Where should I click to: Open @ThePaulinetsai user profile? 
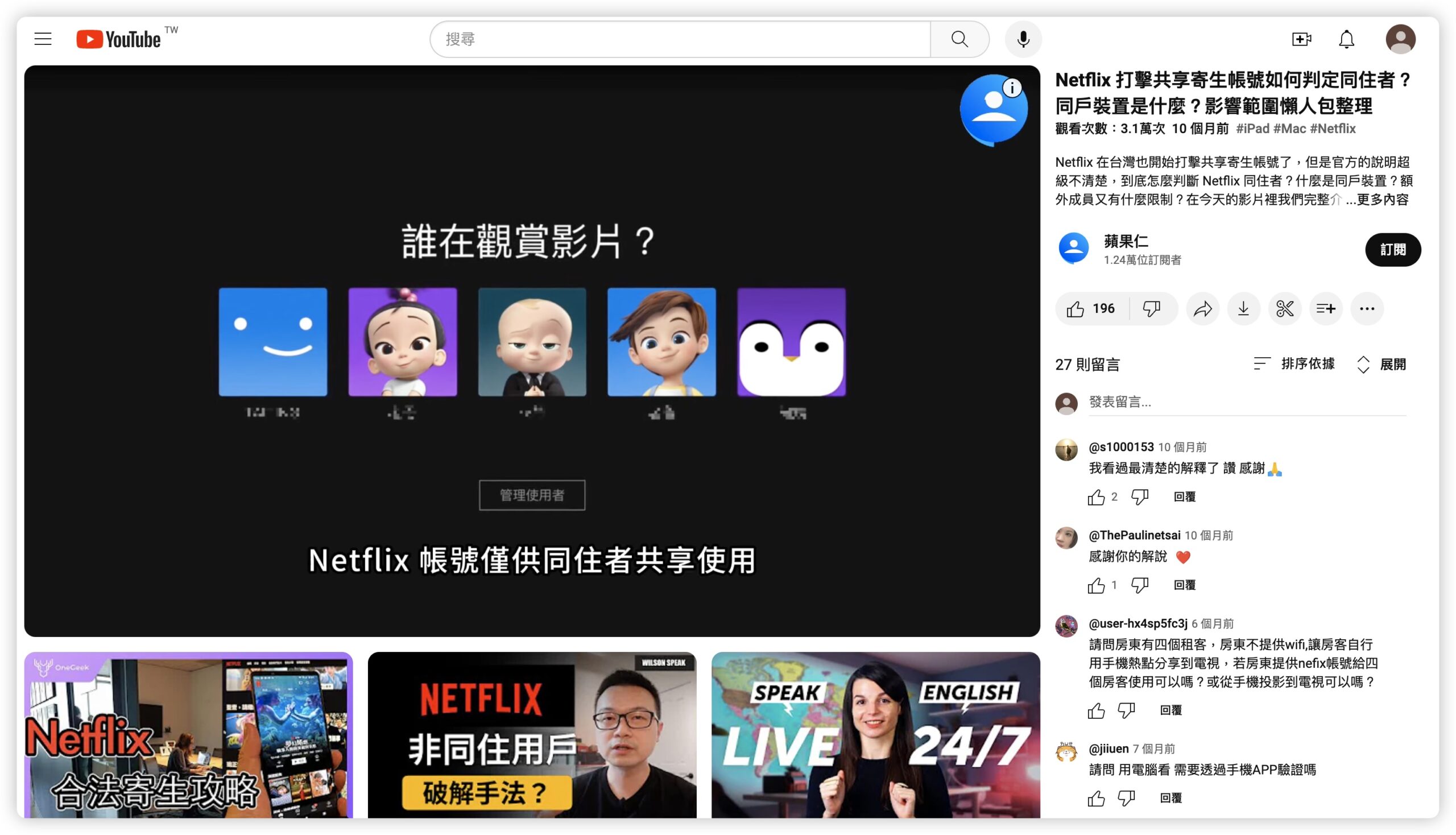coord(1134,535)
